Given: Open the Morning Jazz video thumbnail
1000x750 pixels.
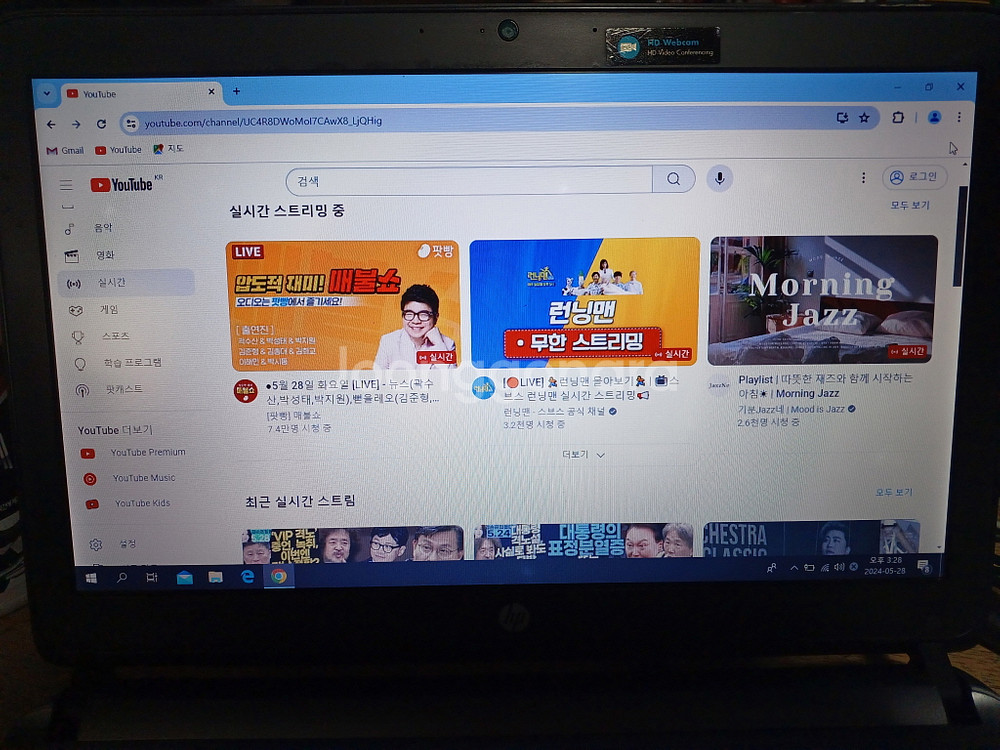Looking at the screenshot, I should click(822, 300).
